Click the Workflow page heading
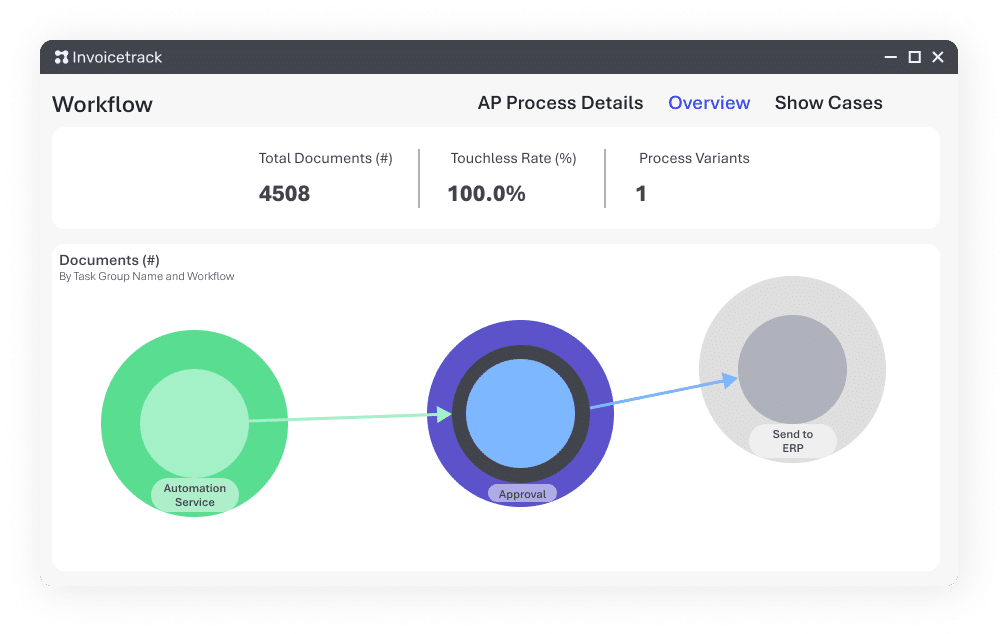The height and width of the screenshot is (634, 1006). [x=102, y=105]
